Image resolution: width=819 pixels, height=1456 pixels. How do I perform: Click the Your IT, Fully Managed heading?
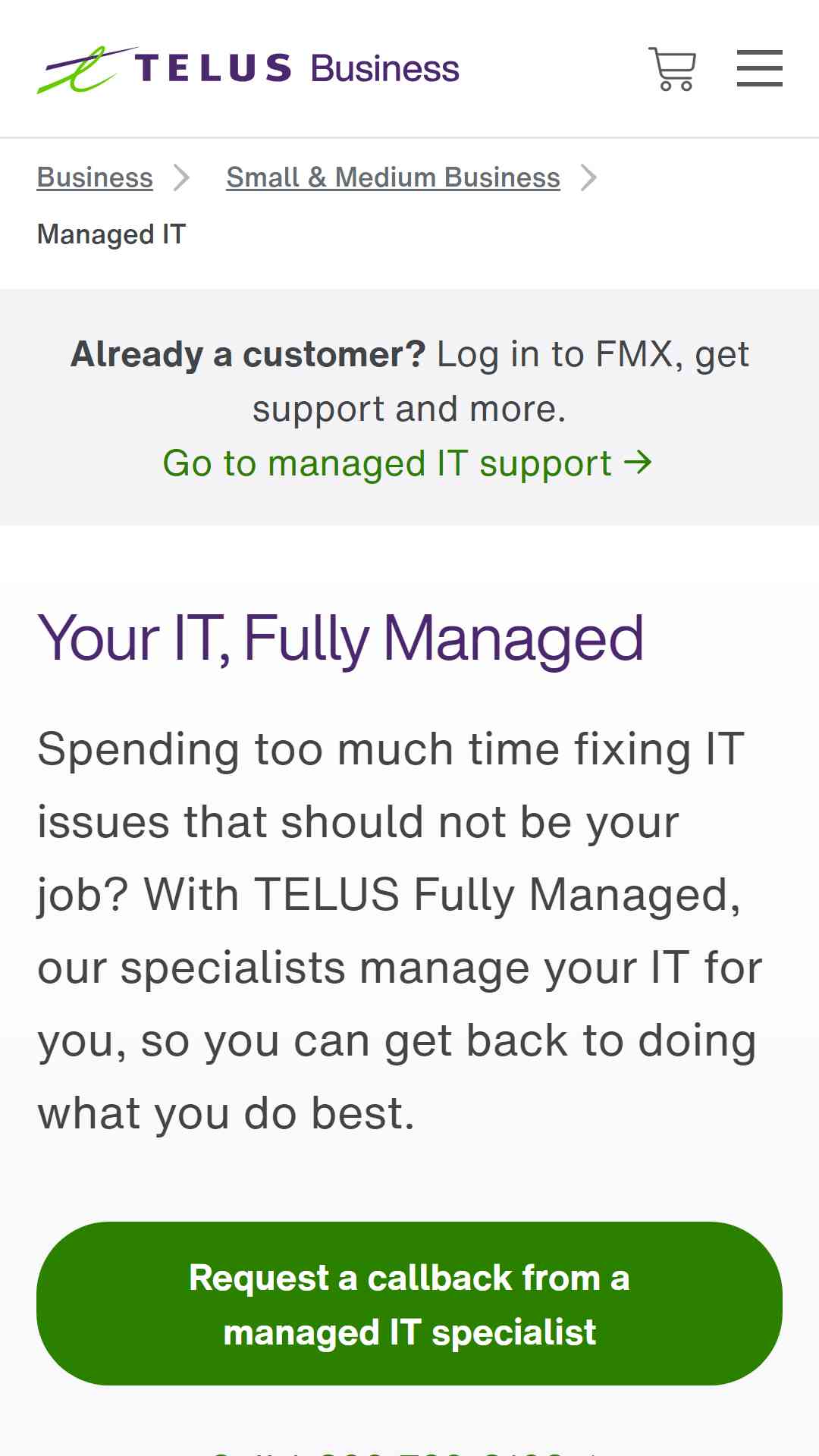340,639
